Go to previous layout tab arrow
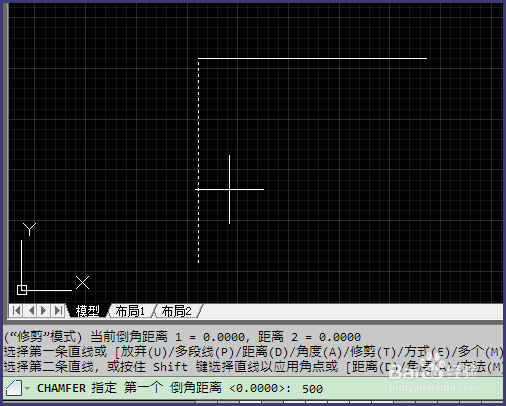Viewport: 506px width, 406px height. 31,311
